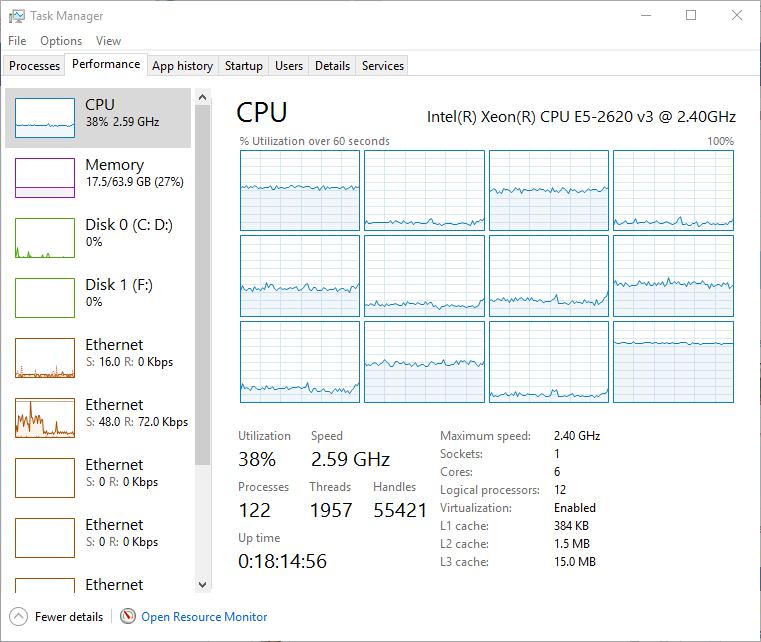
Task: Click the Task Manager title bar icon
Action: coord(17,16)
